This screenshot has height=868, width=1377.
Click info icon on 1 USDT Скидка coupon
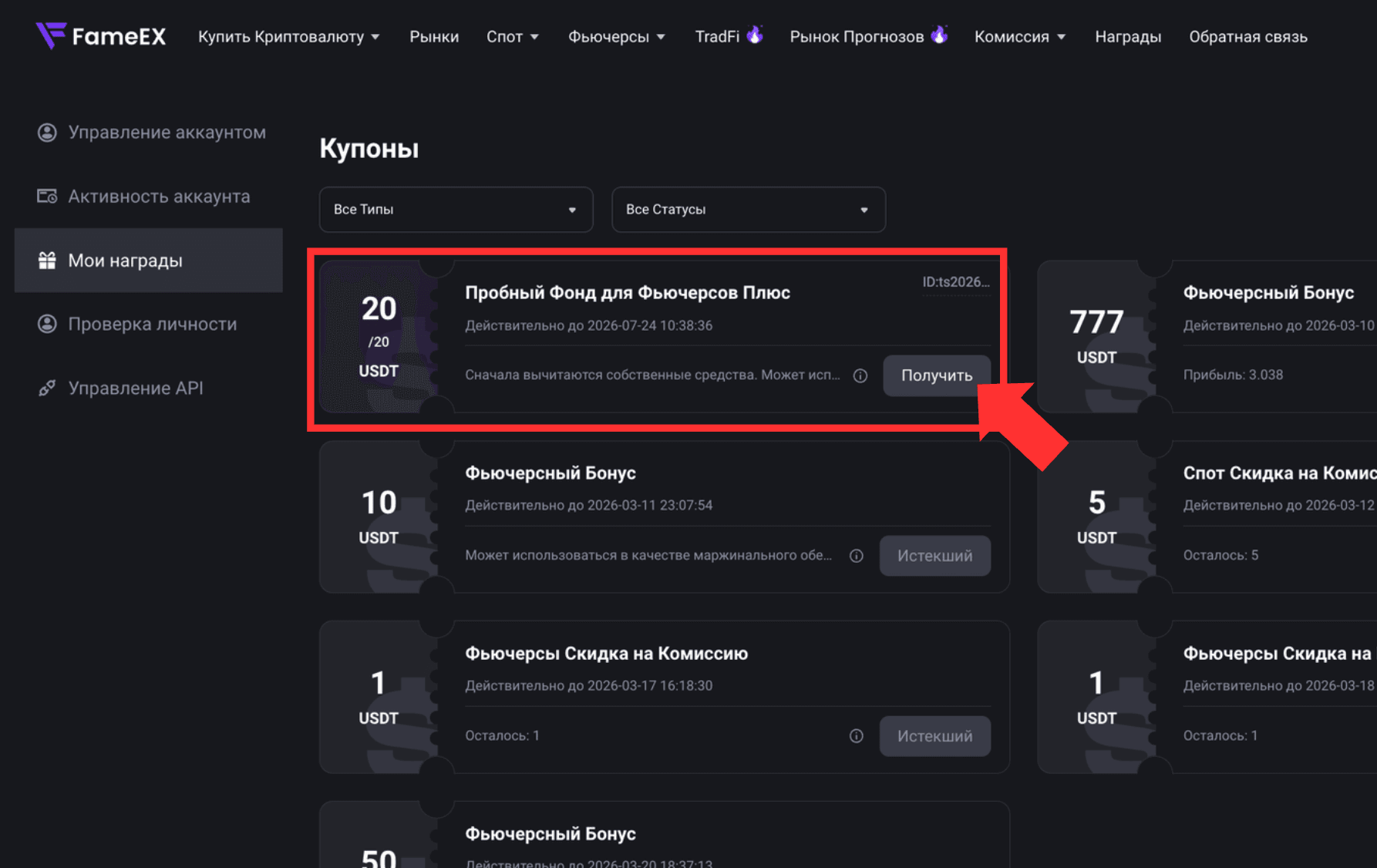(857, 736)
